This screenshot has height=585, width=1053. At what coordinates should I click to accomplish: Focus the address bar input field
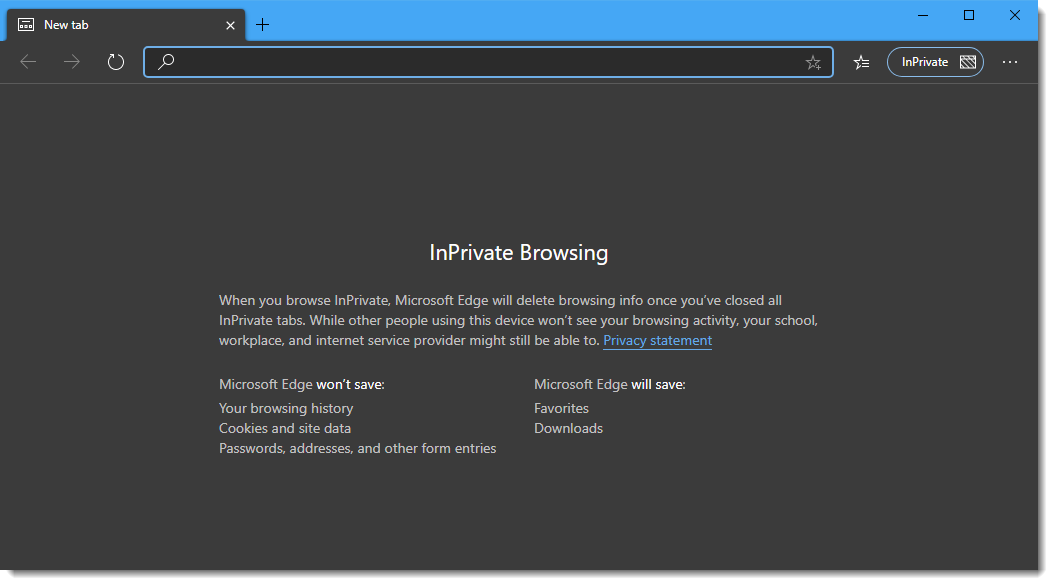(488, 62)
